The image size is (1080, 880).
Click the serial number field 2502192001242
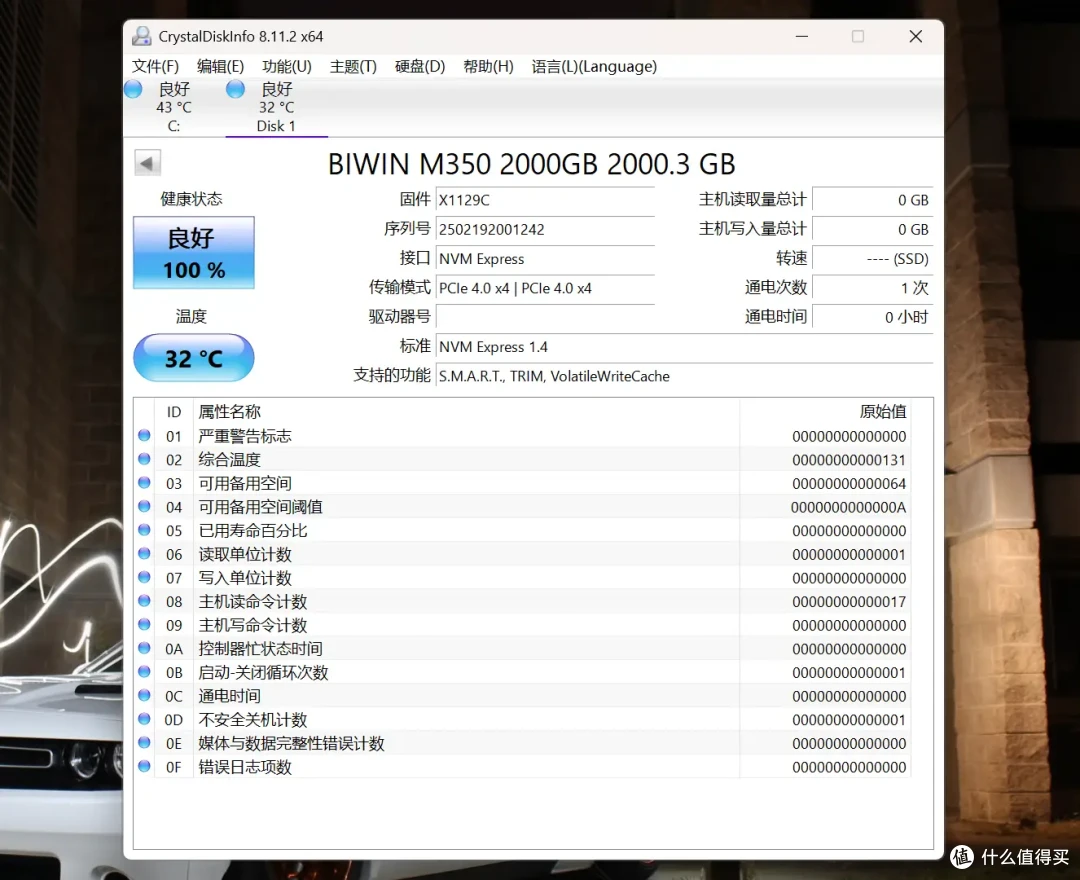click(545, 229)
